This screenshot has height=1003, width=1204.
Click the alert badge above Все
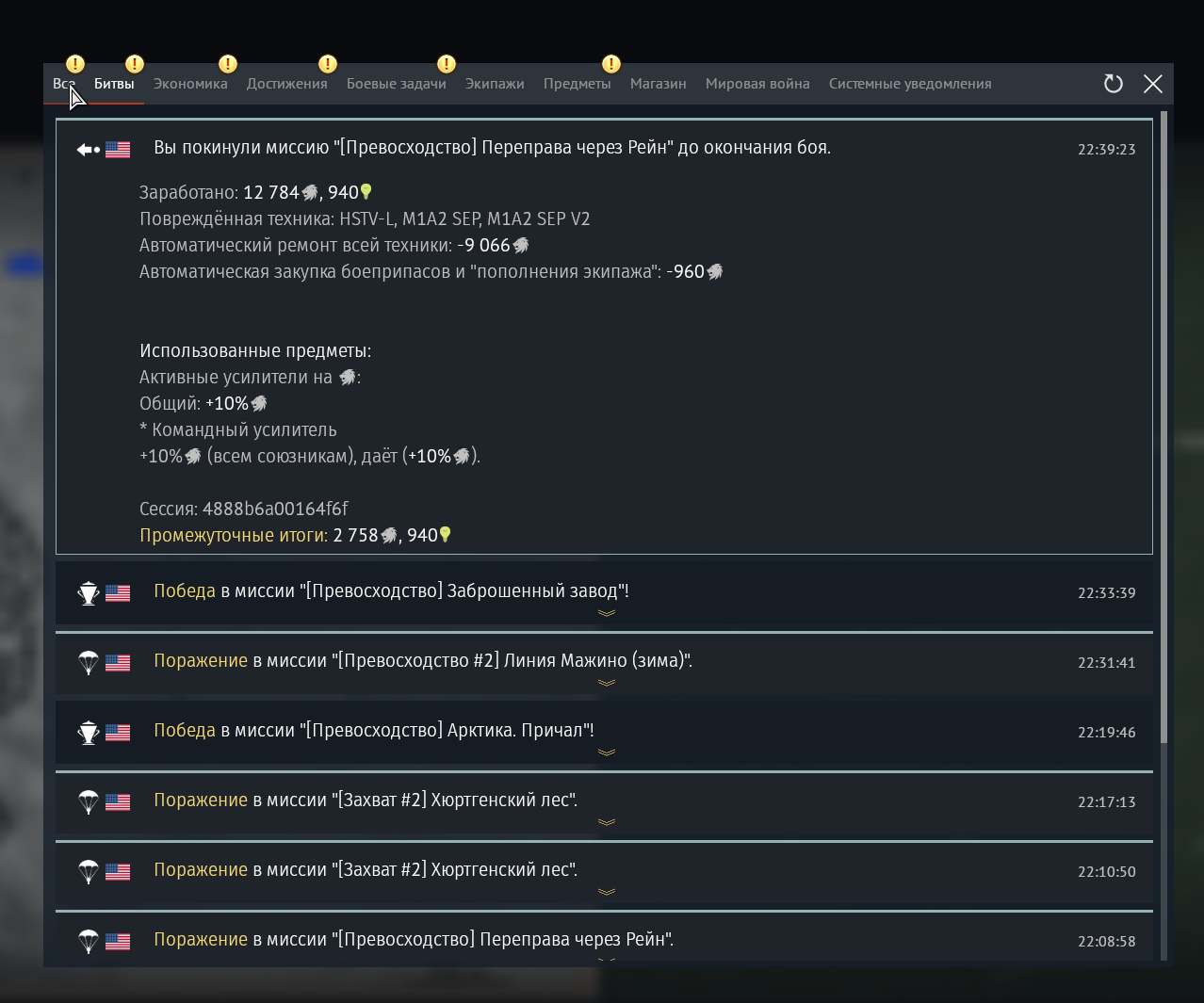(75, 64)
